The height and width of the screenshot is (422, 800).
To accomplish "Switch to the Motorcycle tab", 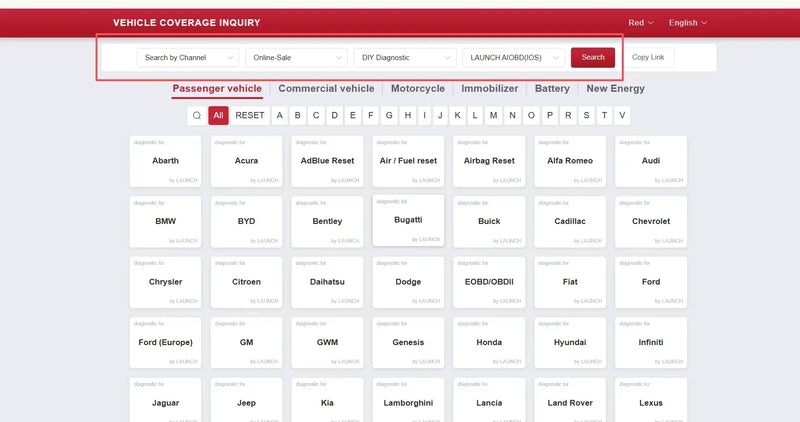I will click(418, 88).
